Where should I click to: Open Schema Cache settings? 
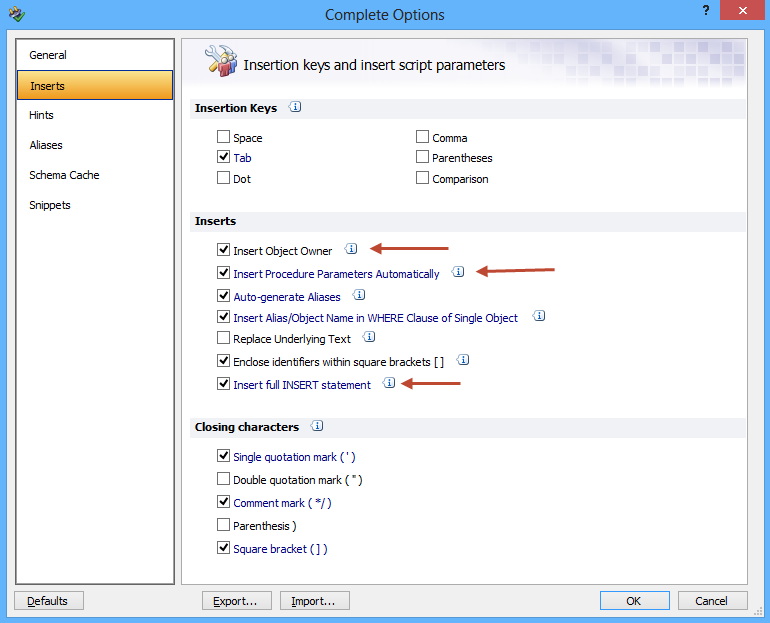[x=95, y=175]
